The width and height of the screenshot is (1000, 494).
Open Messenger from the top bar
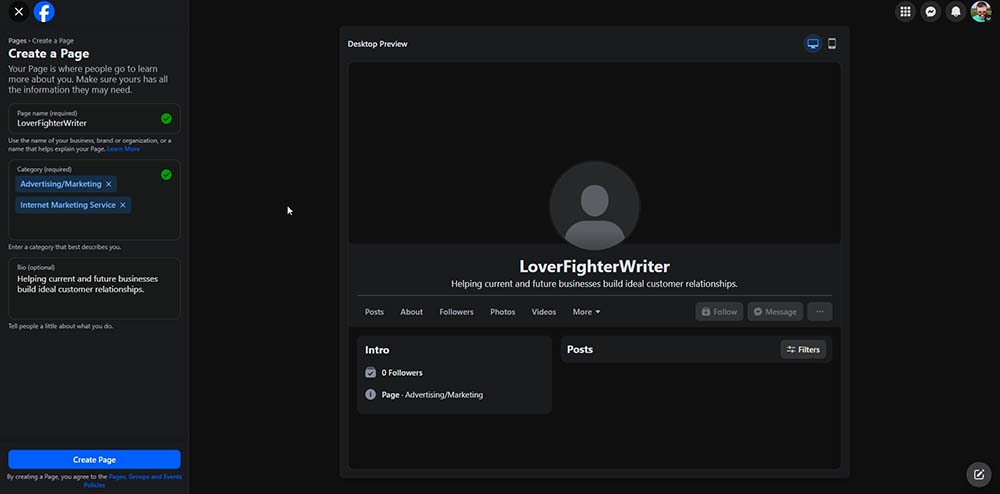(x=931, y=12)
